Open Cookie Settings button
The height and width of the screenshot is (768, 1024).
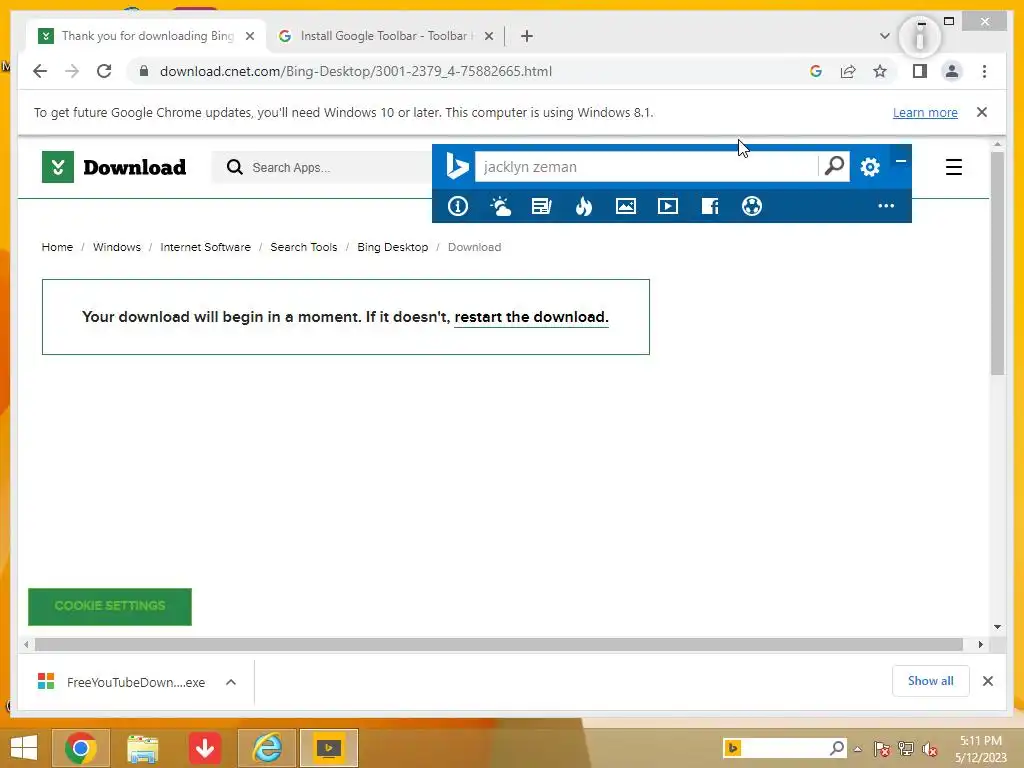click(110, 606)
